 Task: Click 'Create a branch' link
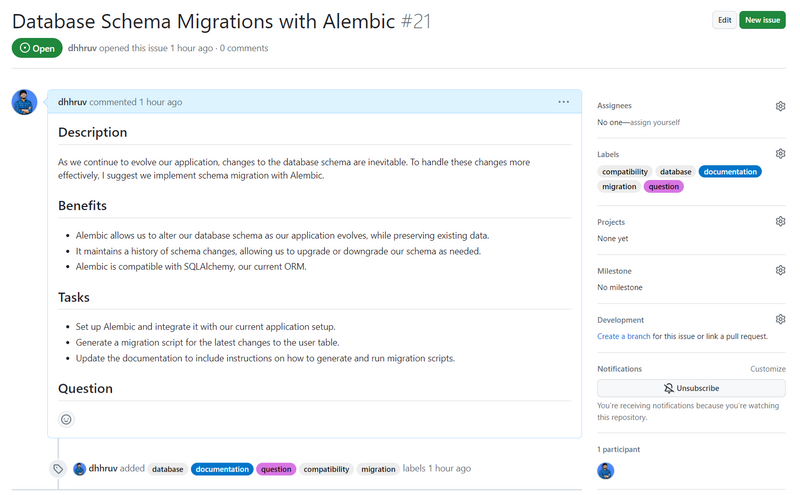623,336
